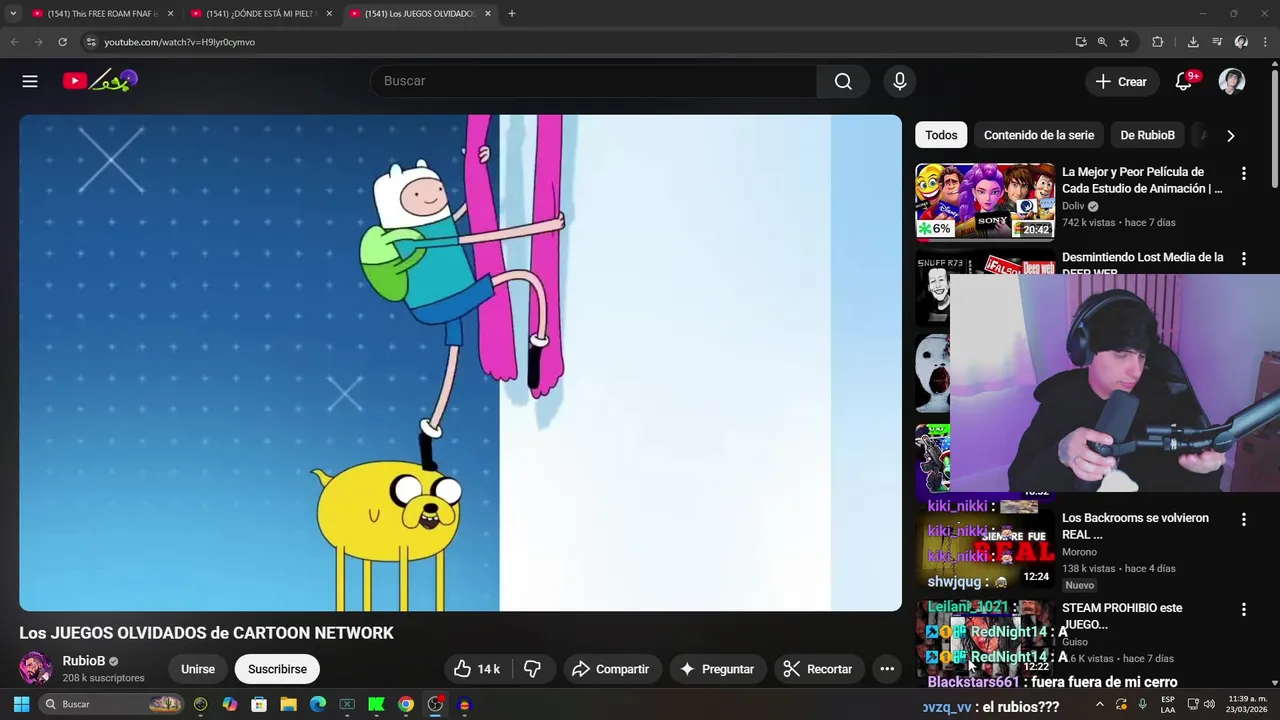
Task: Open the notifications bell
Action: click(x=1184, y=81)
